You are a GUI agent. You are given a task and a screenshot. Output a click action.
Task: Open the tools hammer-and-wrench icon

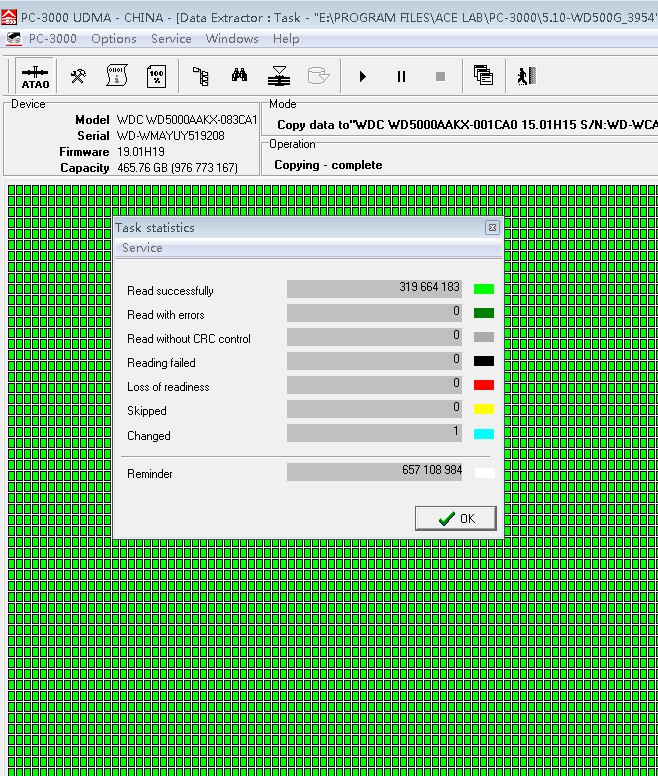click(x=78, y=77)
